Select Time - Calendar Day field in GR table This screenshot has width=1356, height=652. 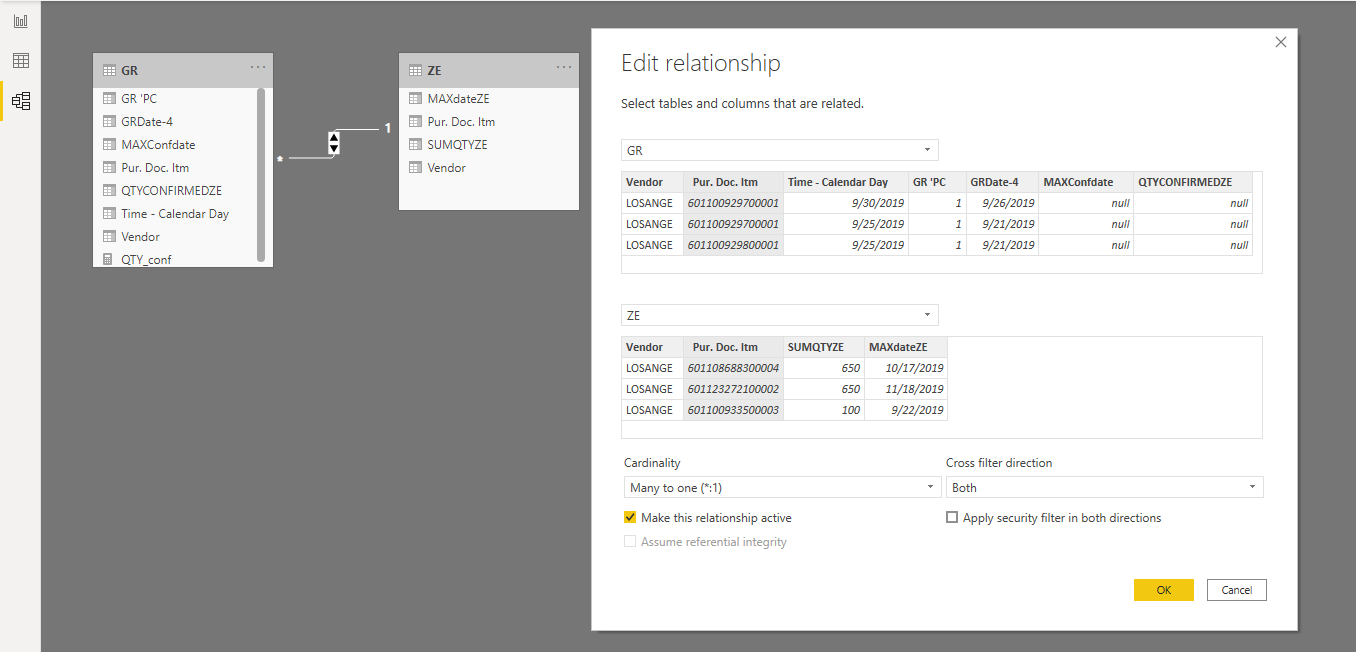click(175, 214)
